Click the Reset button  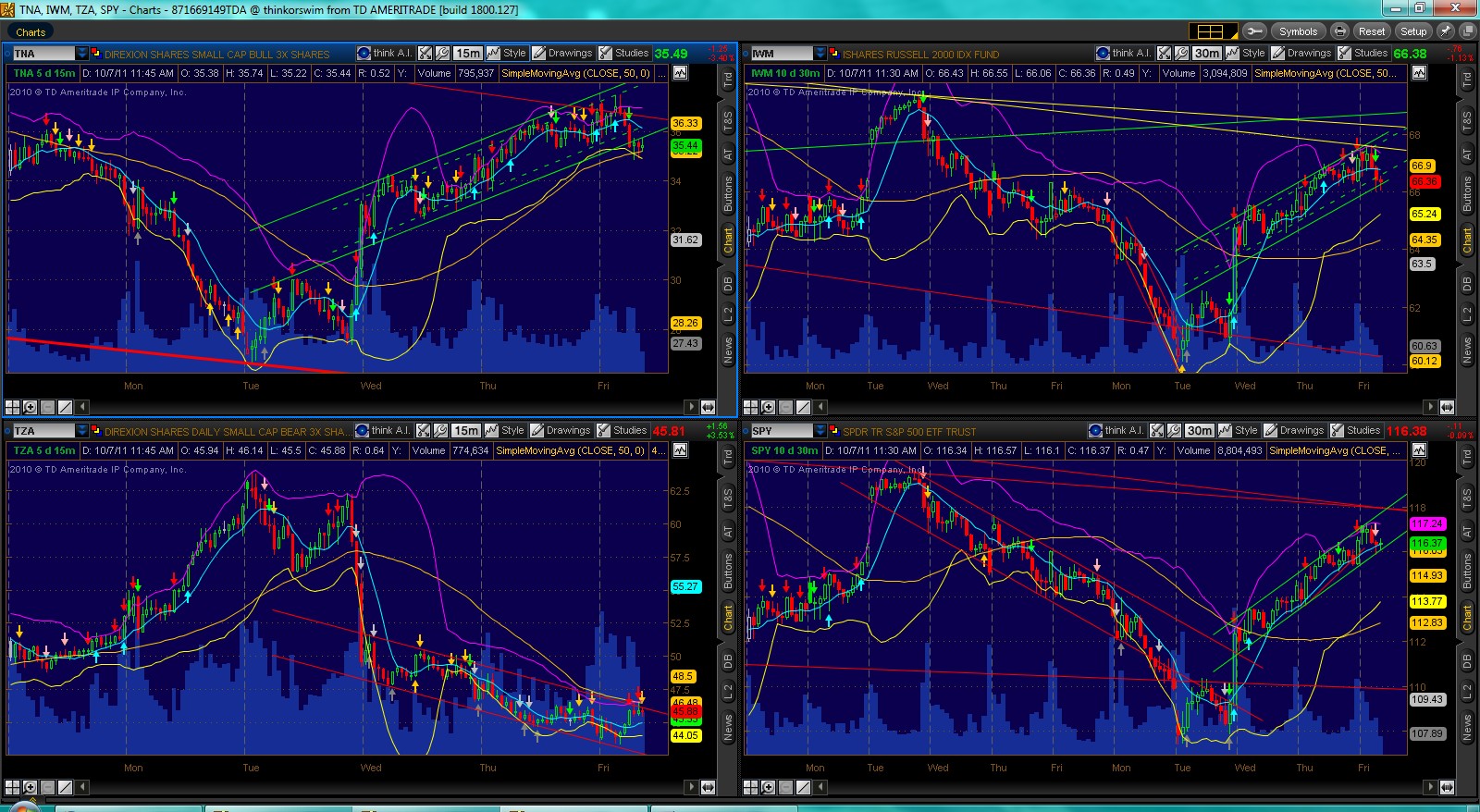pyautogui.click(x=1372, y=31)
